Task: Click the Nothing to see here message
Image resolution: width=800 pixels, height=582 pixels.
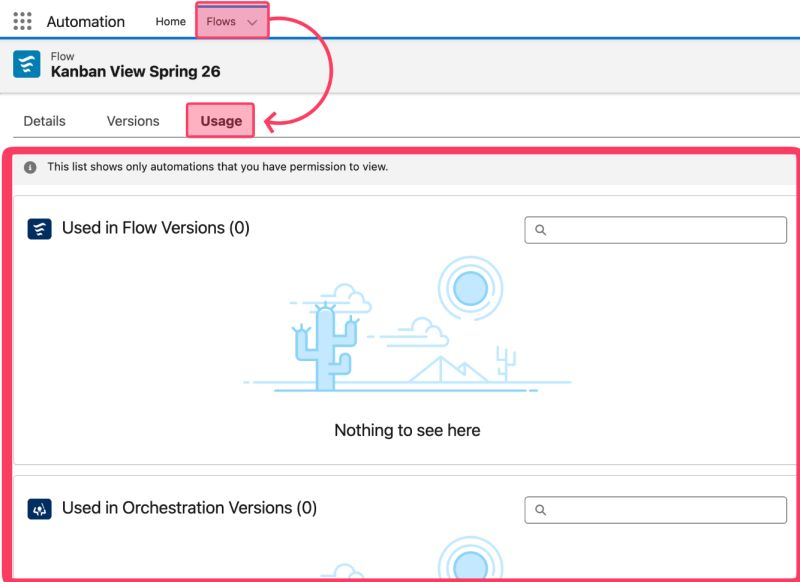Action: click(x=405, y=430)
